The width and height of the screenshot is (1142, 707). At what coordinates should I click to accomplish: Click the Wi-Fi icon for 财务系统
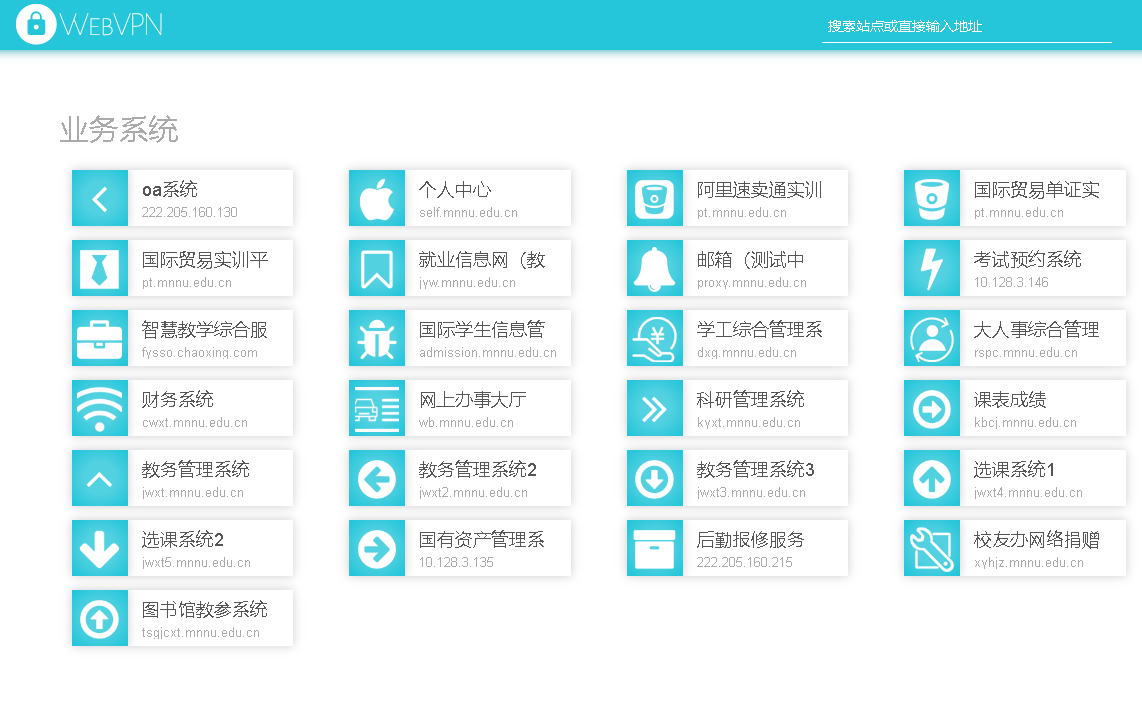coord(100,409)
